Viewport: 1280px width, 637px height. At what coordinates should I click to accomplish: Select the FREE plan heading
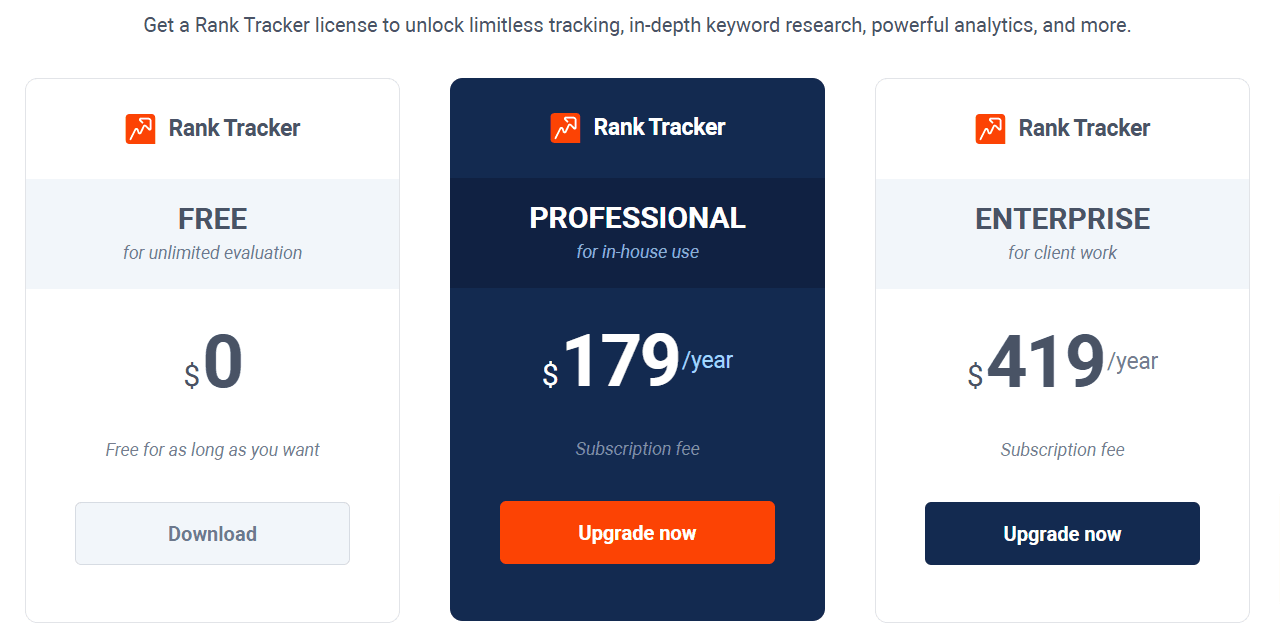pos(212,219)
